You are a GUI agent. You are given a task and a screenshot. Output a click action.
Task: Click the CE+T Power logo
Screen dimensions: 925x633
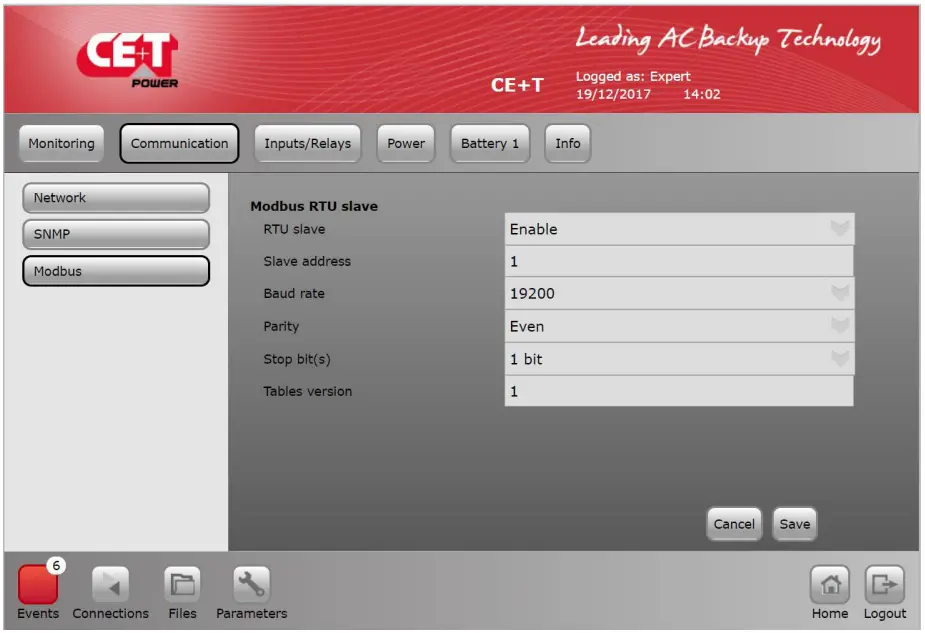[x=127, y=60]
